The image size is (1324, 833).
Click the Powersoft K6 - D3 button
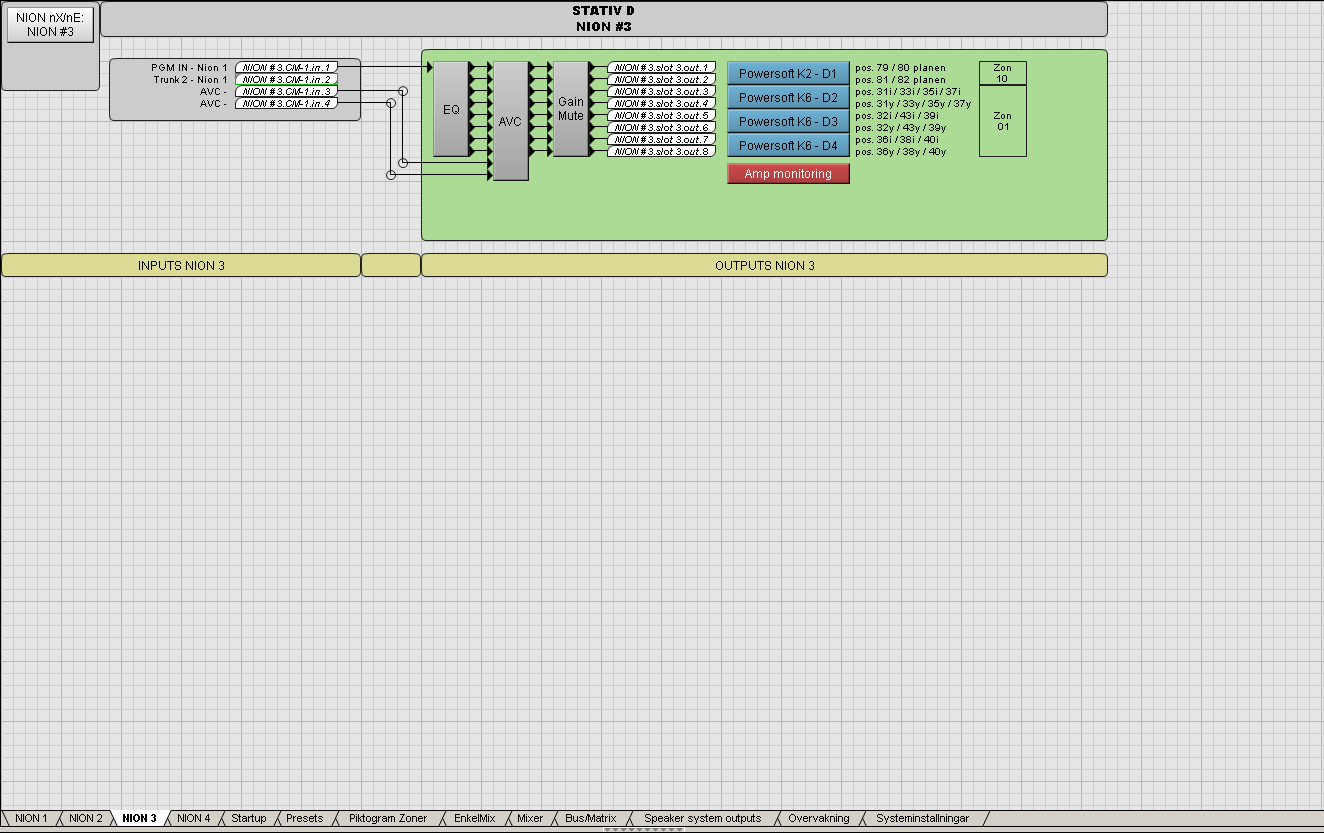(x=788, y=121)
